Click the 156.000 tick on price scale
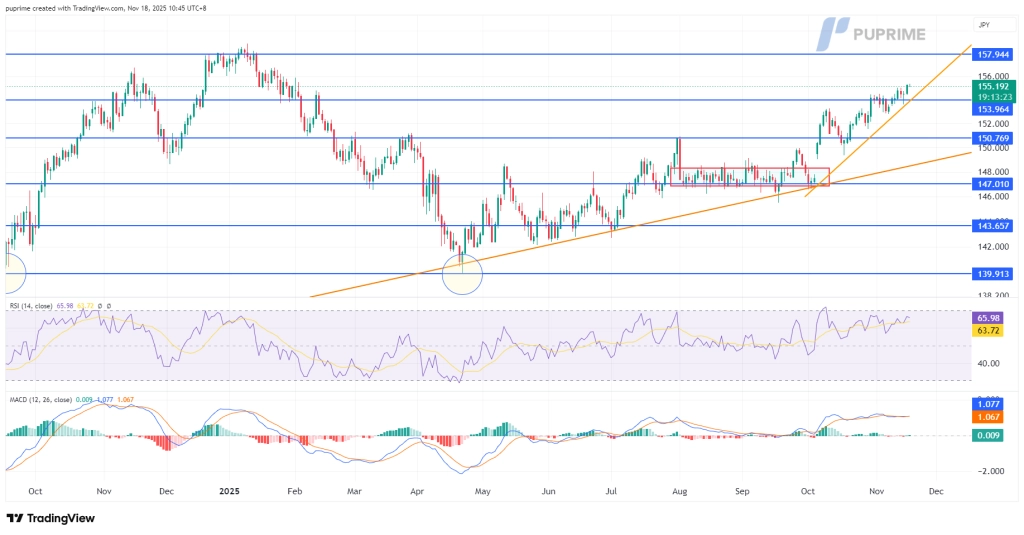 [x=993, y=76]
